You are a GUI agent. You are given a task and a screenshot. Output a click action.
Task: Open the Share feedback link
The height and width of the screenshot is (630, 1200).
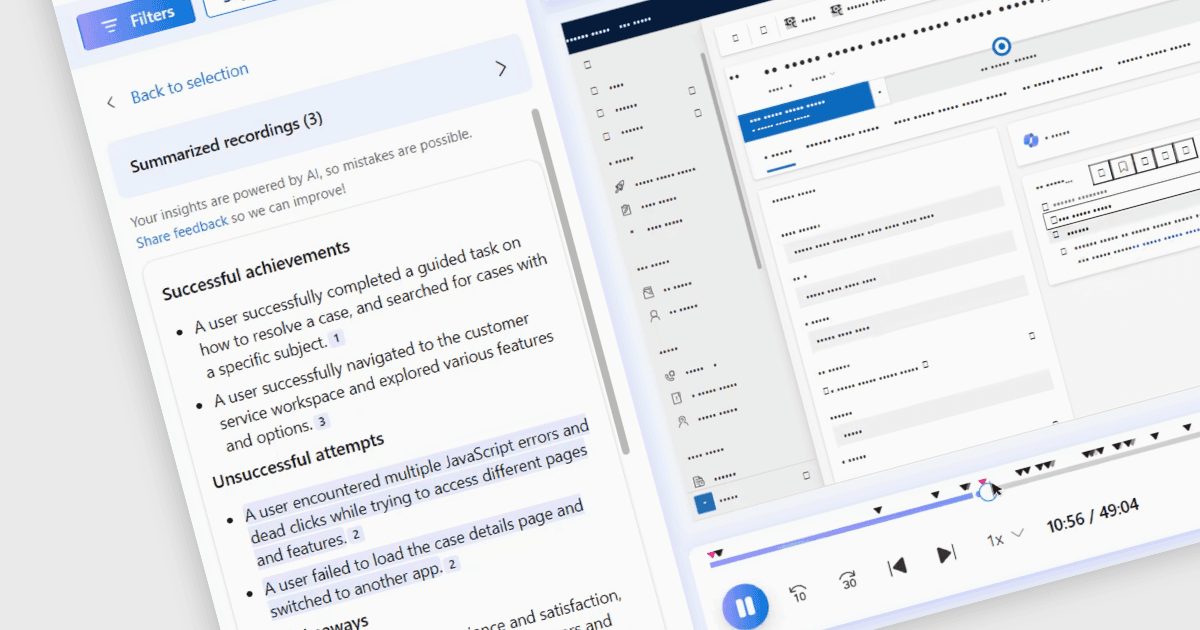[182, 230]
